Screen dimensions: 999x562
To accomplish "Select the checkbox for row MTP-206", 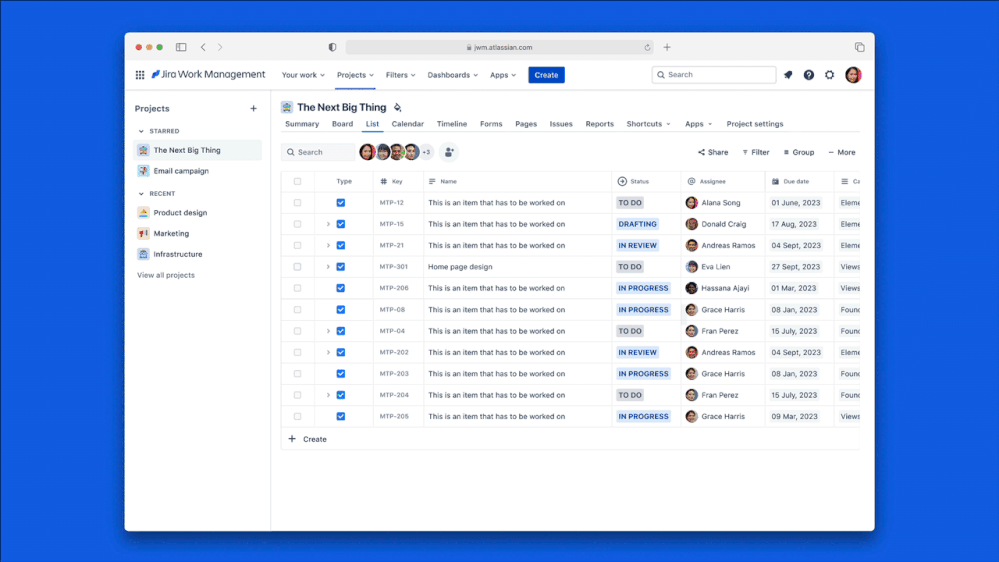I will click(x=298, y=288).
